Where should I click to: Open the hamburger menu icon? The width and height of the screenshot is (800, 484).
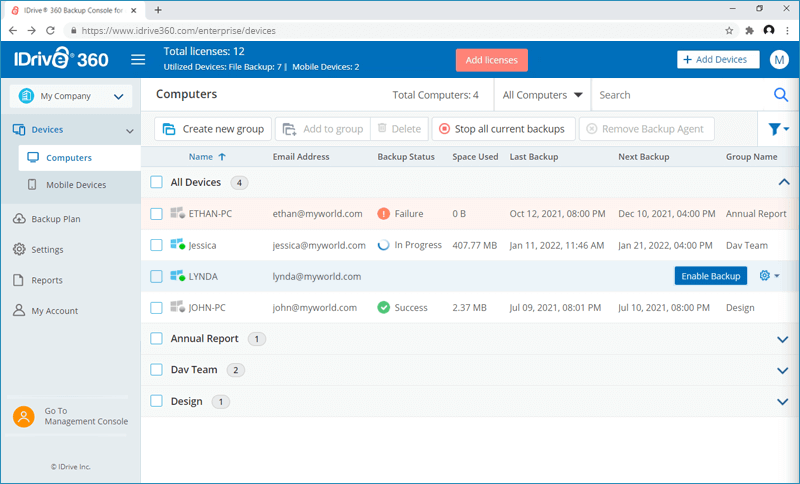pos(138,60)
